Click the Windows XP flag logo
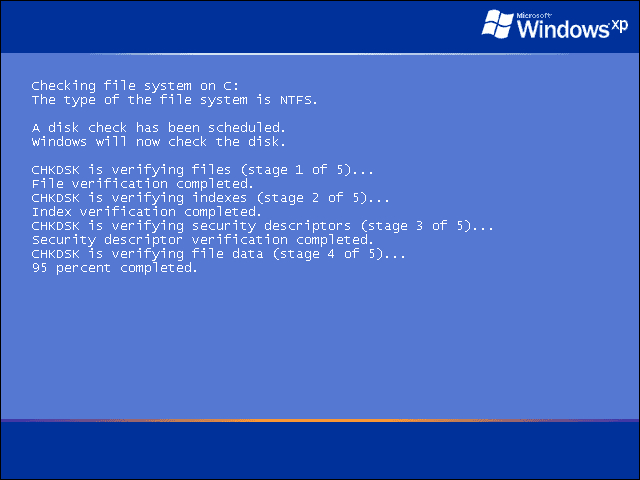Screen dimensions: 640x480 click(x=498, y=24)
